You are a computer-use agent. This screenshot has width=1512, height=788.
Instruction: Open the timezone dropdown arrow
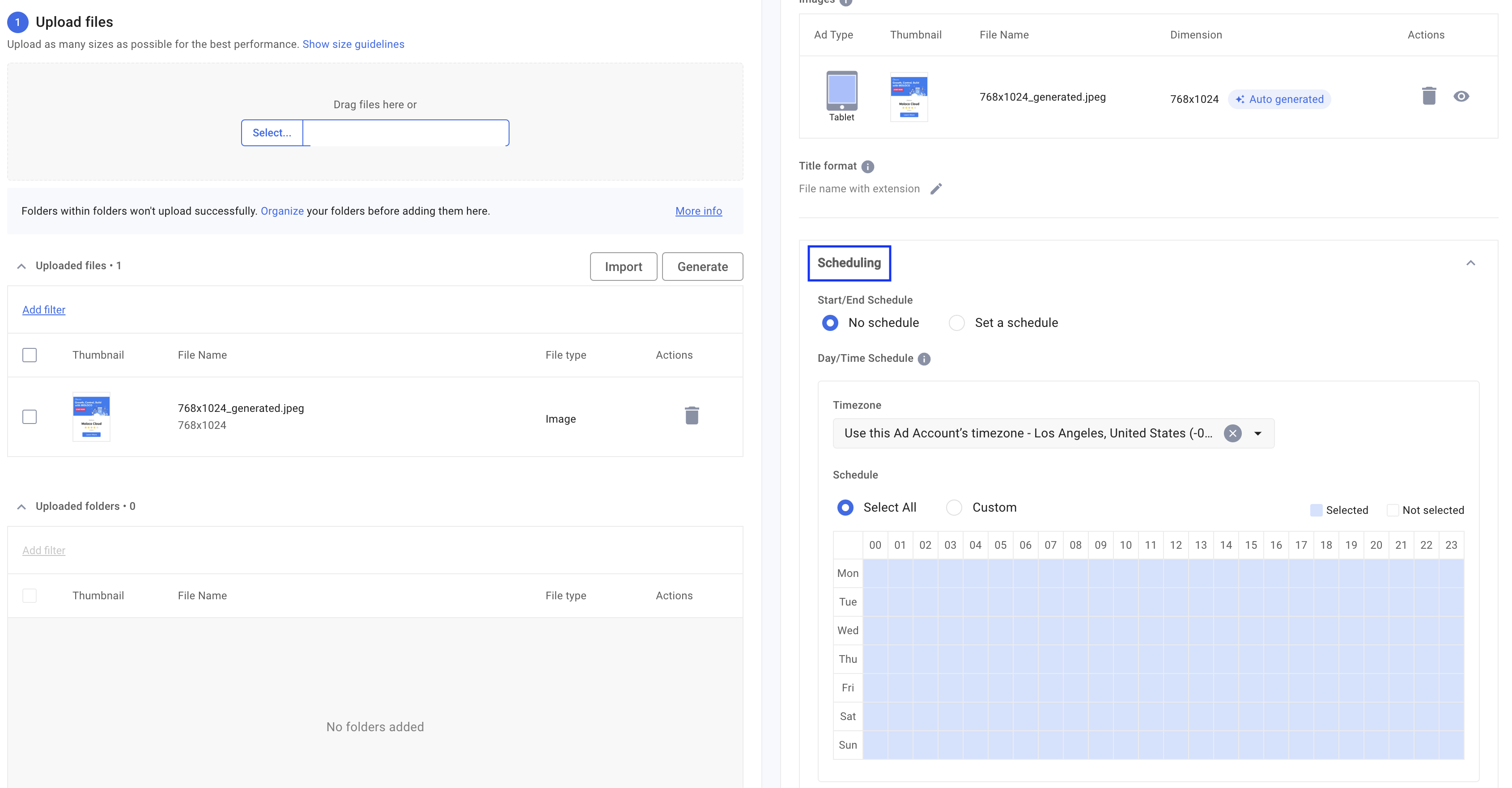click(x=1258, y=434)
